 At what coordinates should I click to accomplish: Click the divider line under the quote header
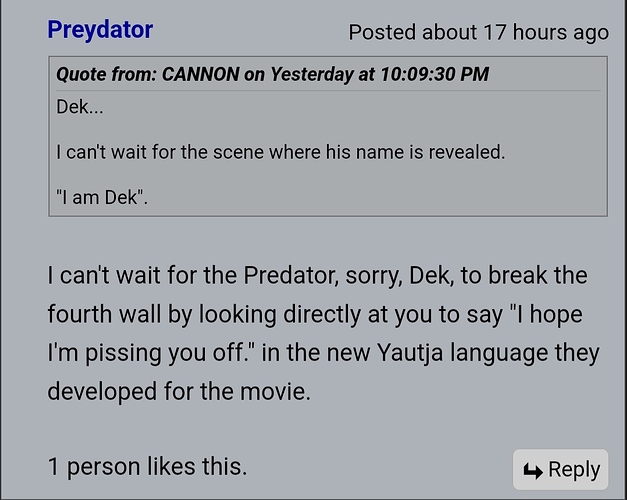(x=328, y=91)
